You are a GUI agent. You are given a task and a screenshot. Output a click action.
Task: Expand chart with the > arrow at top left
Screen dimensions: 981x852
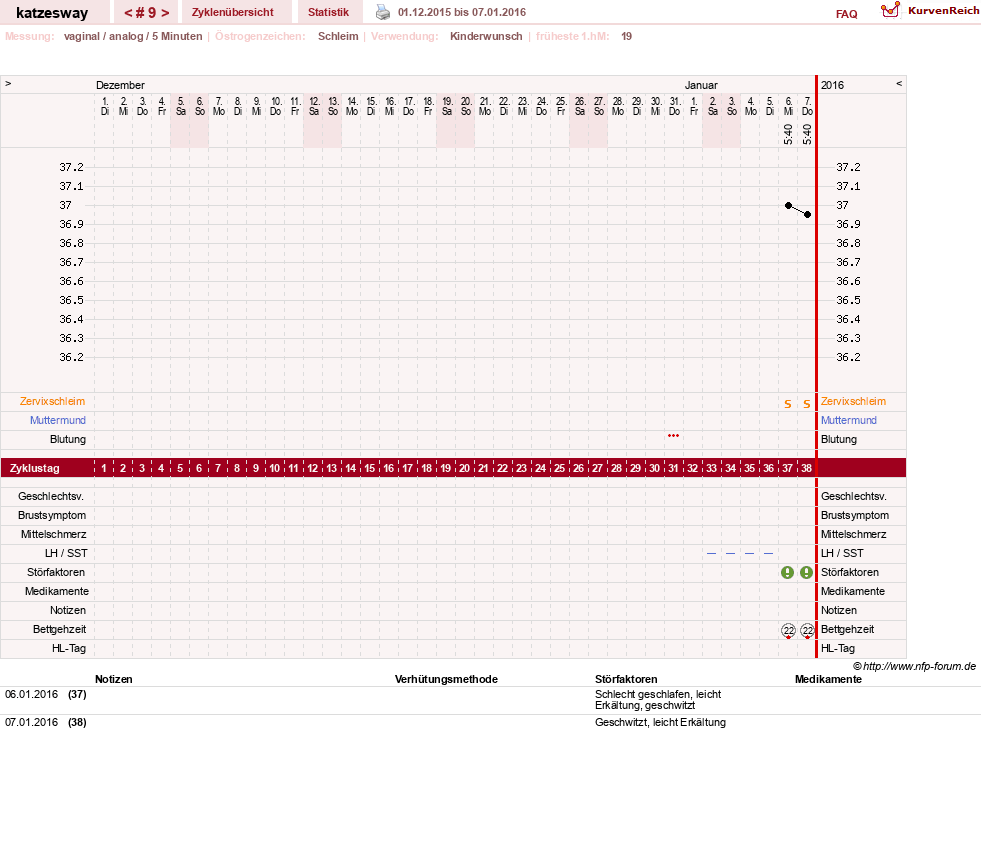click(x=8, y=83)
